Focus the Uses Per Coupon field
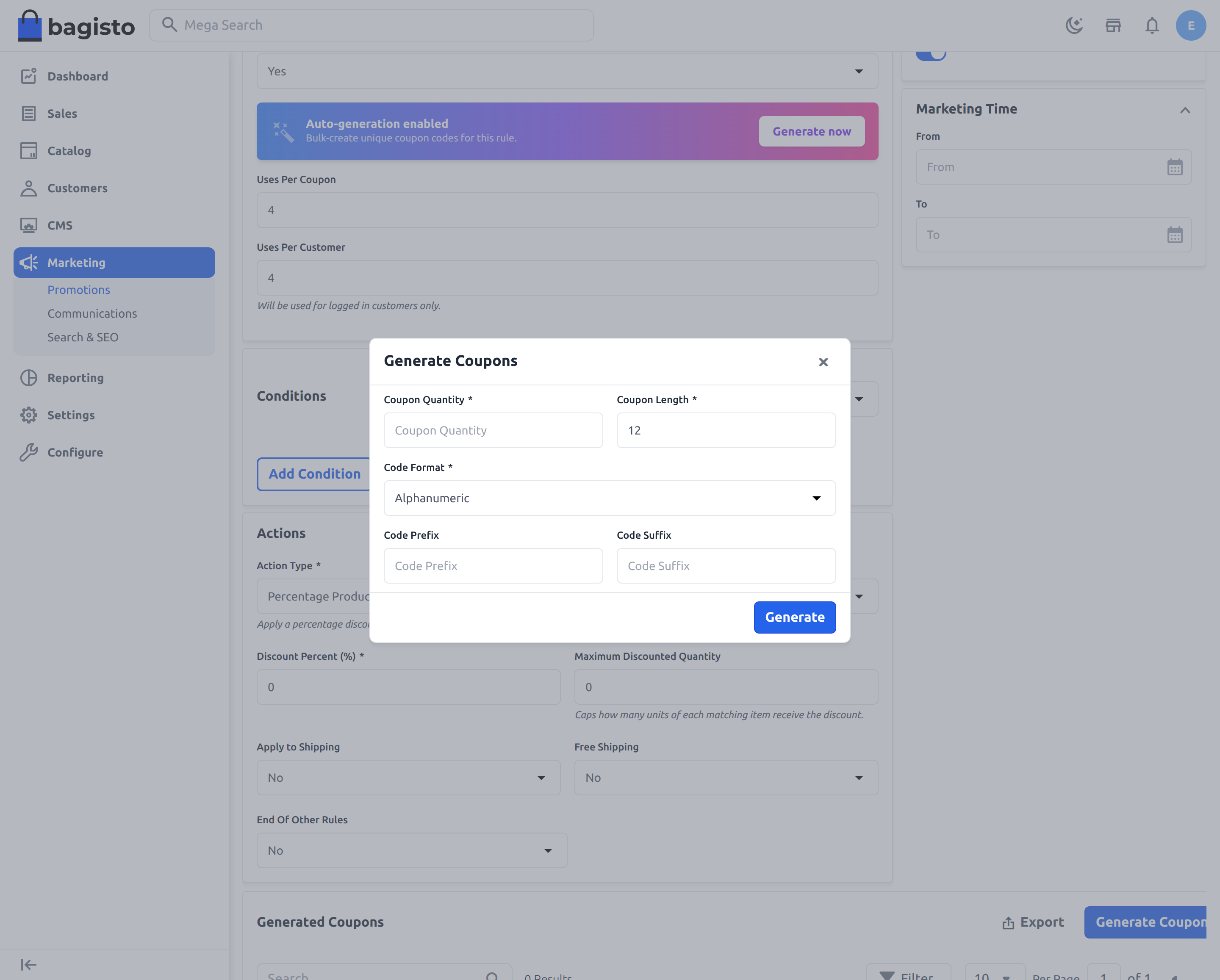This screenshot has height=980, width=1220. (567, 210)
